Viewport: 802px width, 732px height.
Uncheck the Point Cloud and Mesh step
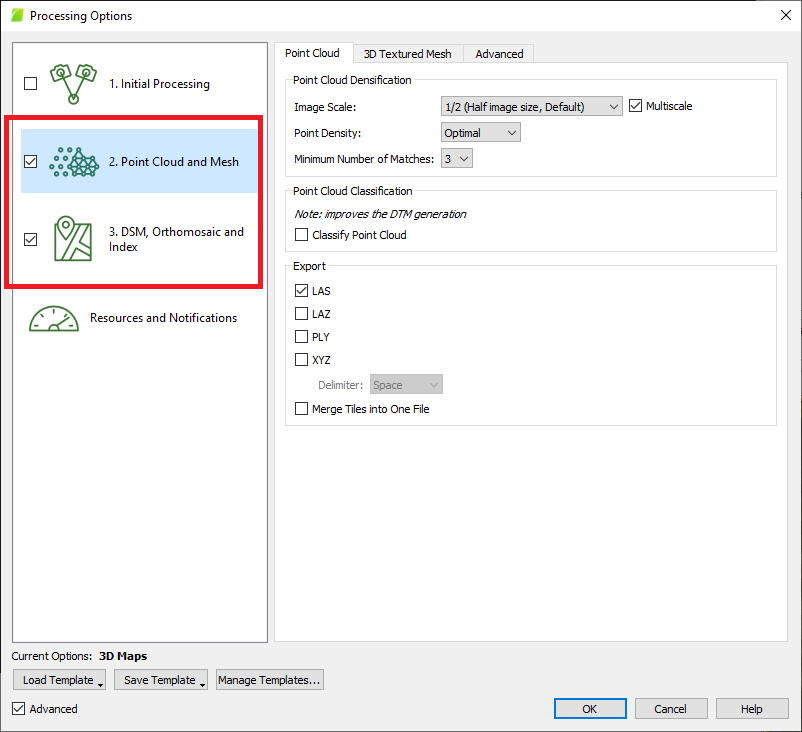click(30, 161)
